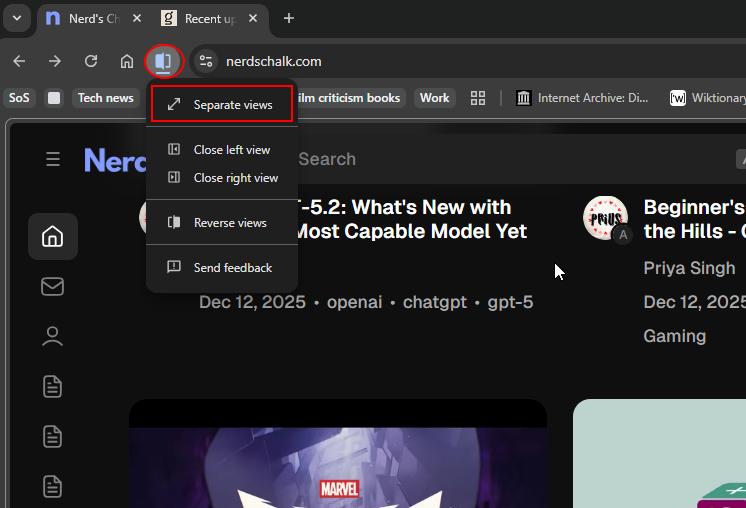
Task: Open the site hamburger menu
Action: coord(53,159)
